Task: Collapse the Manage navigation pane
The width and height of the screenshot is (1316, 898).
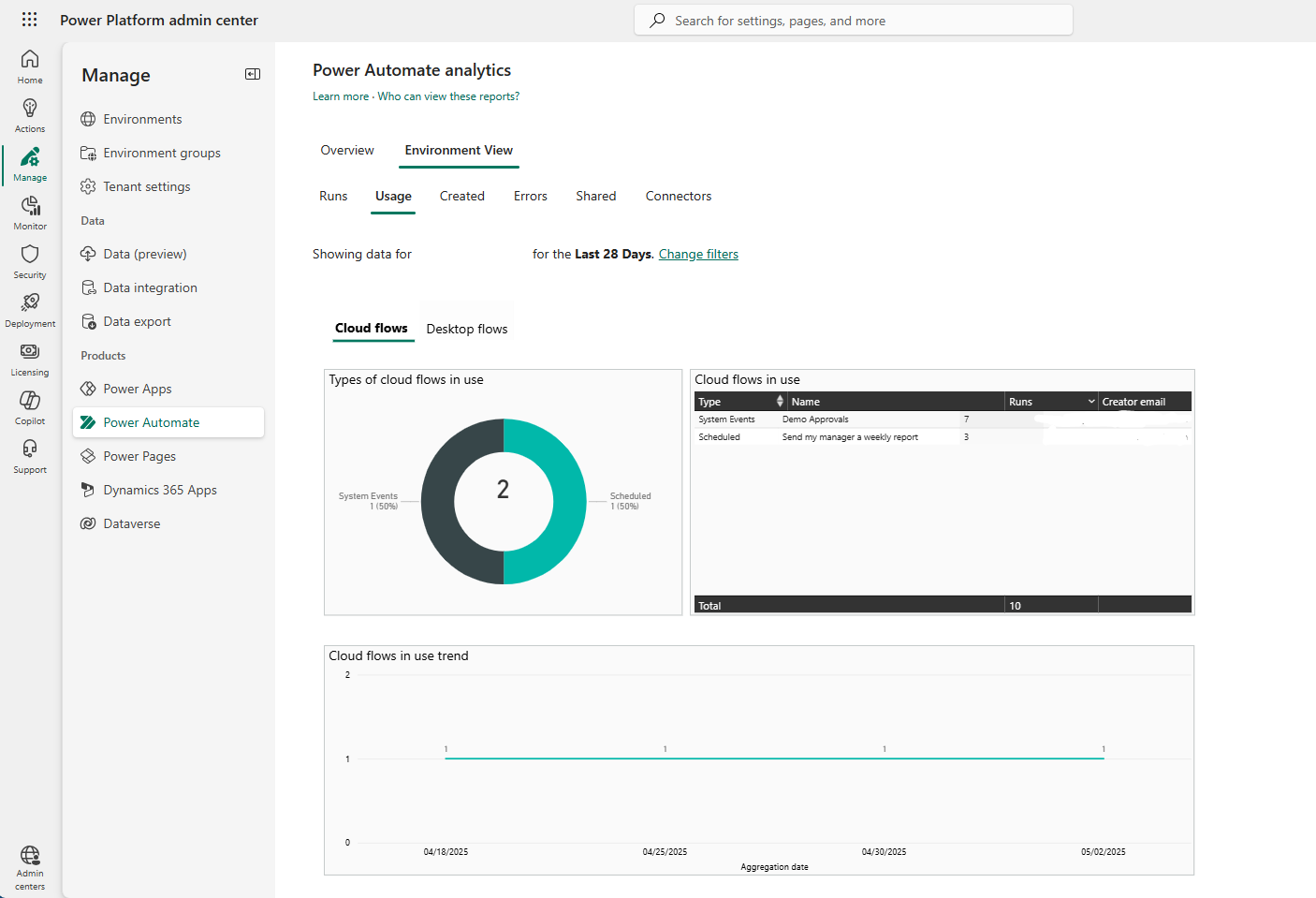Action: (253, 74)
